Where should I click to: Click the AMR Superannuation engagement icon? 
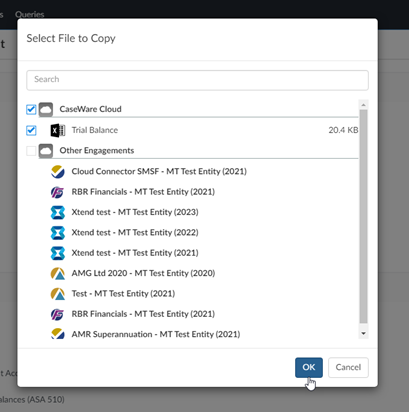tap(58, 334)
